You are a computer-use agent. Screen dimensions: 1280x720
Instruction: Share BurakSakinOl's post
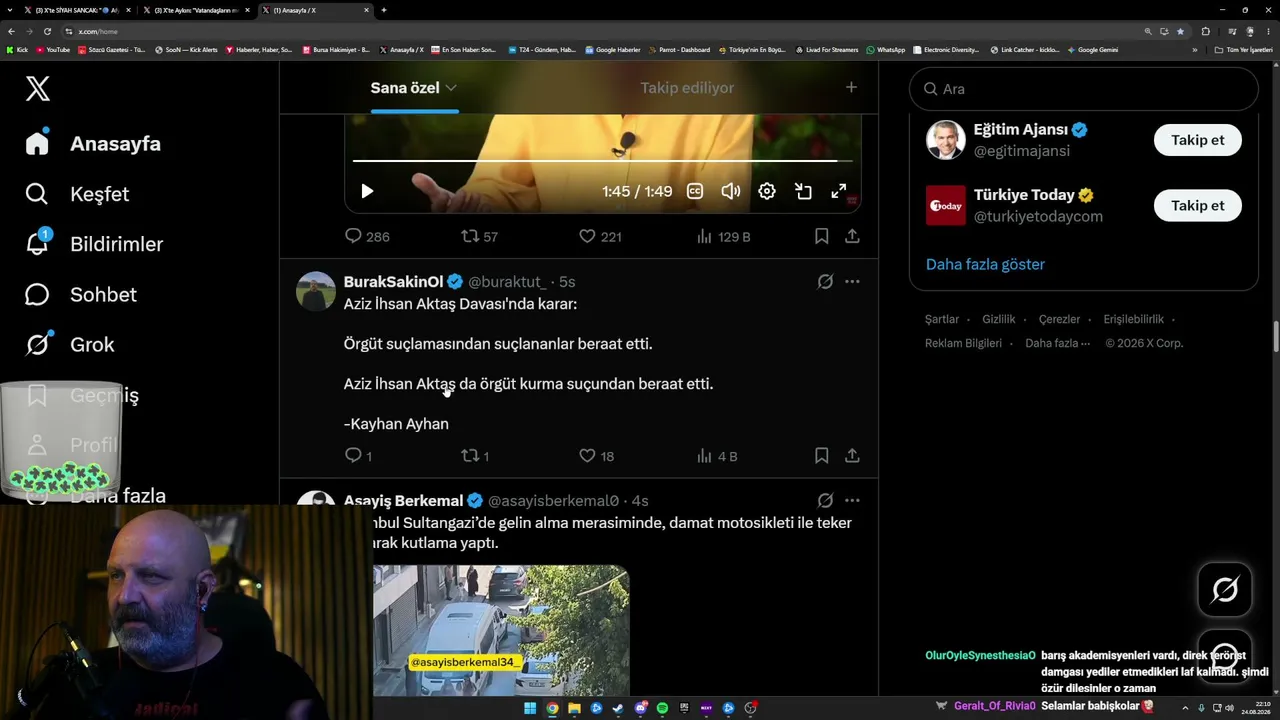tap(852, 456)
